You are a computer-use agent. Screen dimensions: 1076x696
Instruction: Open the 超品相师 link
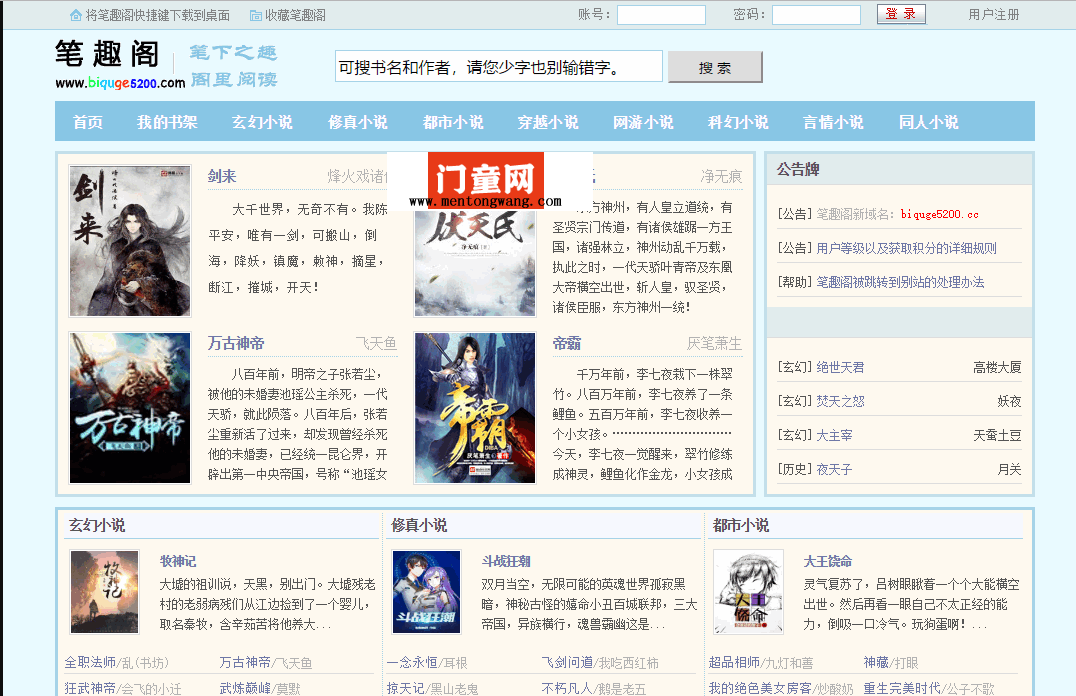pyautogui.click(x=734, y=662)
